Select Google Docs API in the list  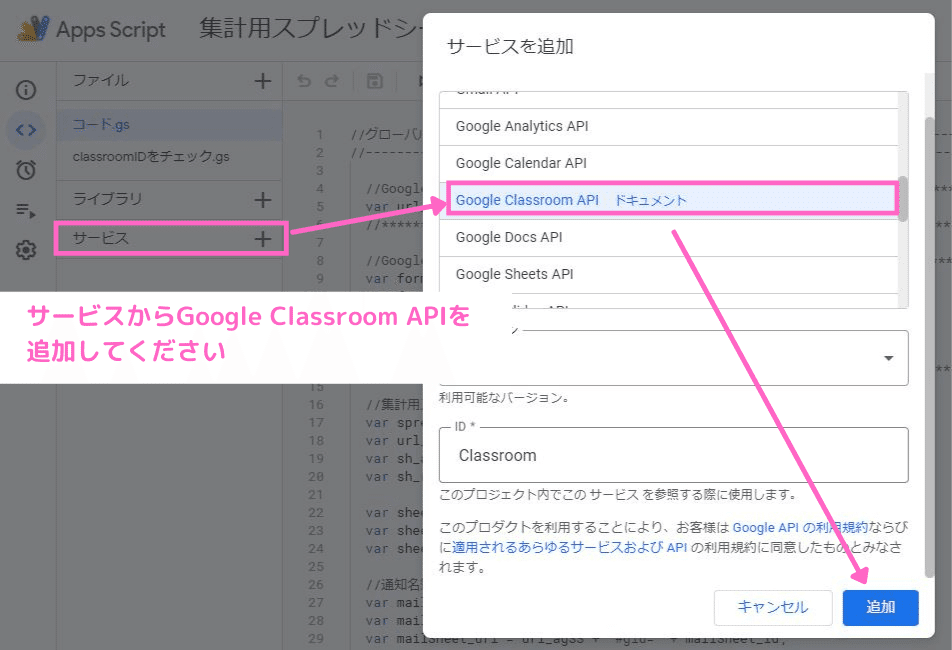click(x=668, y=237)
